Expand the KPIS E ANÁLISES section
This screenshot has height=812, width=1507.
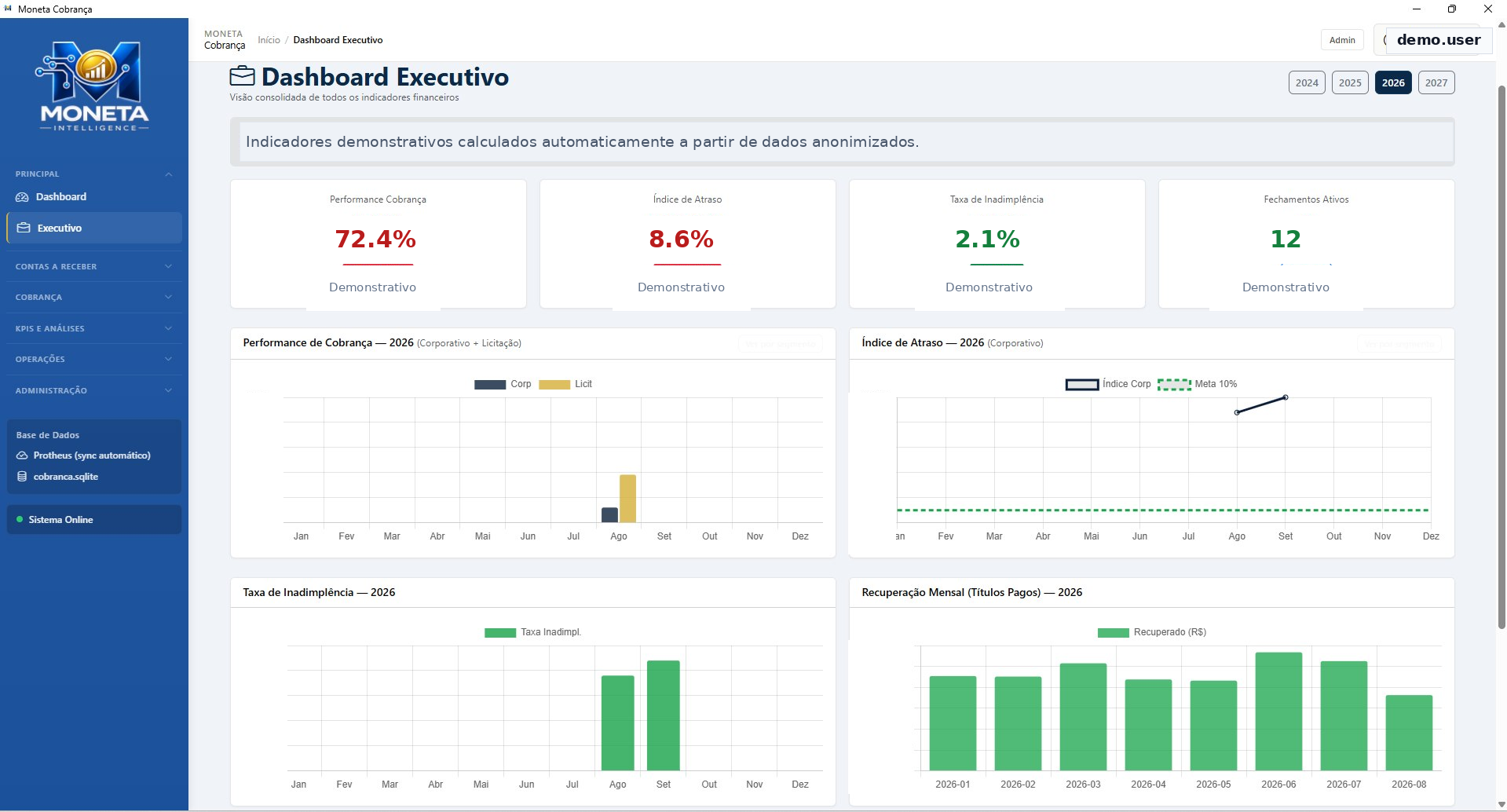[x=94, y=328]
